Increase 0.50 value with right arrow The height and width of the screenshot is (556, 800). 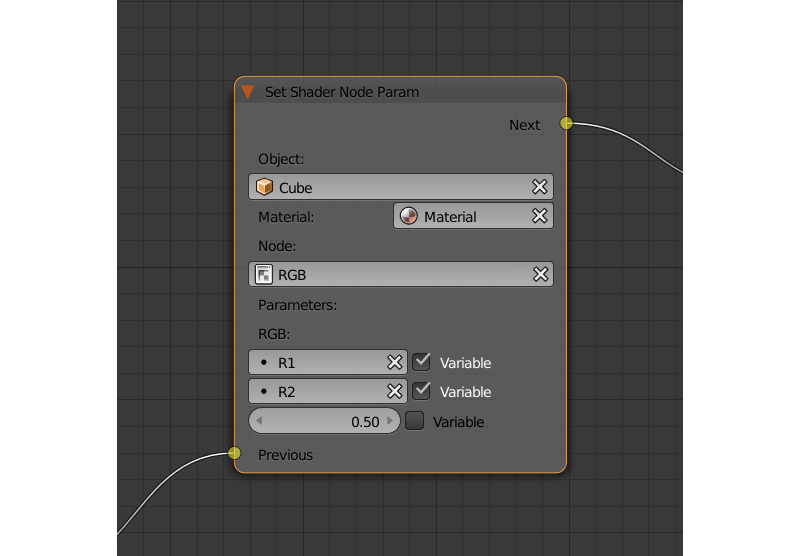[x=390, y=421]
